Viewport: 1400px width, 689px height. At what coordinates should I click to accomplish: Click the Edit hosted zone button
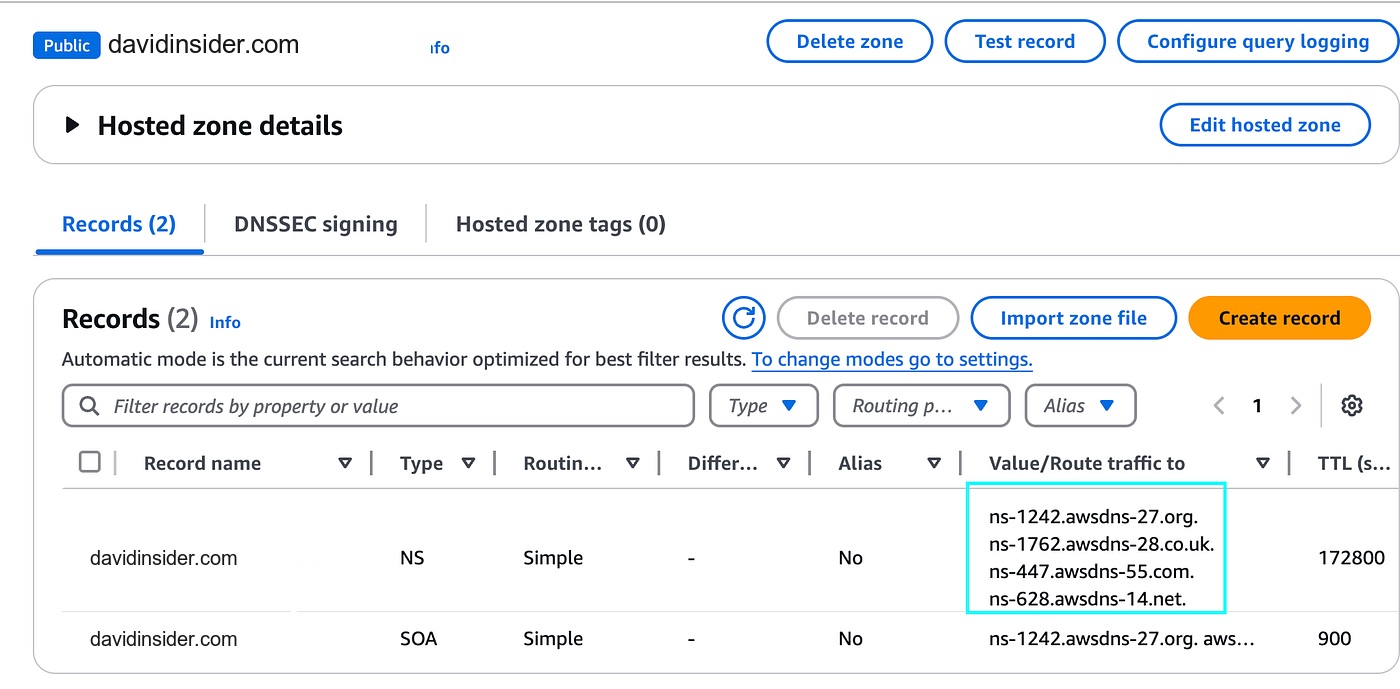(x=1265, y=125)
